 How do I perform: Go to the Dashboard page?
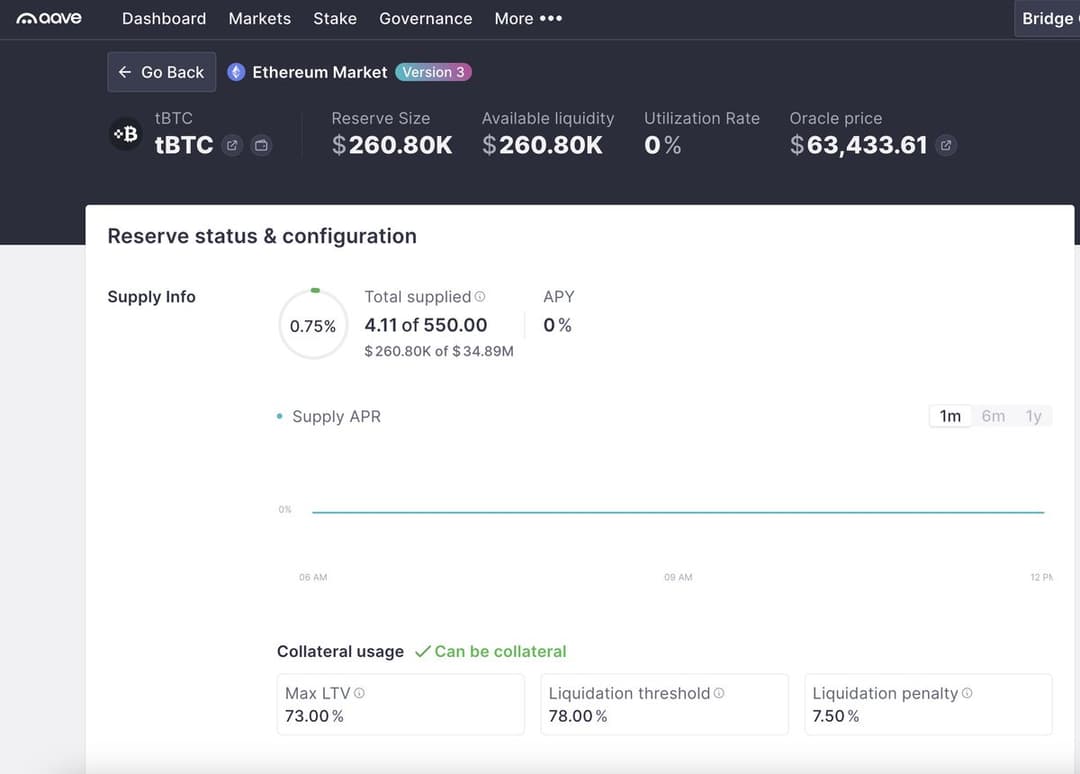pyautogui.click(x=164, y=19)
